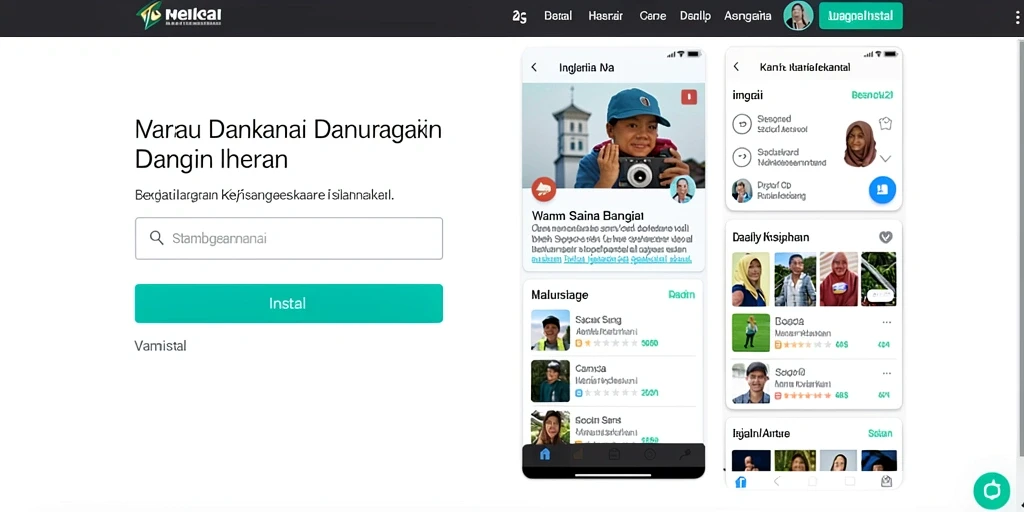
Task: Click the green button in the header
Action: pos(861,16)
